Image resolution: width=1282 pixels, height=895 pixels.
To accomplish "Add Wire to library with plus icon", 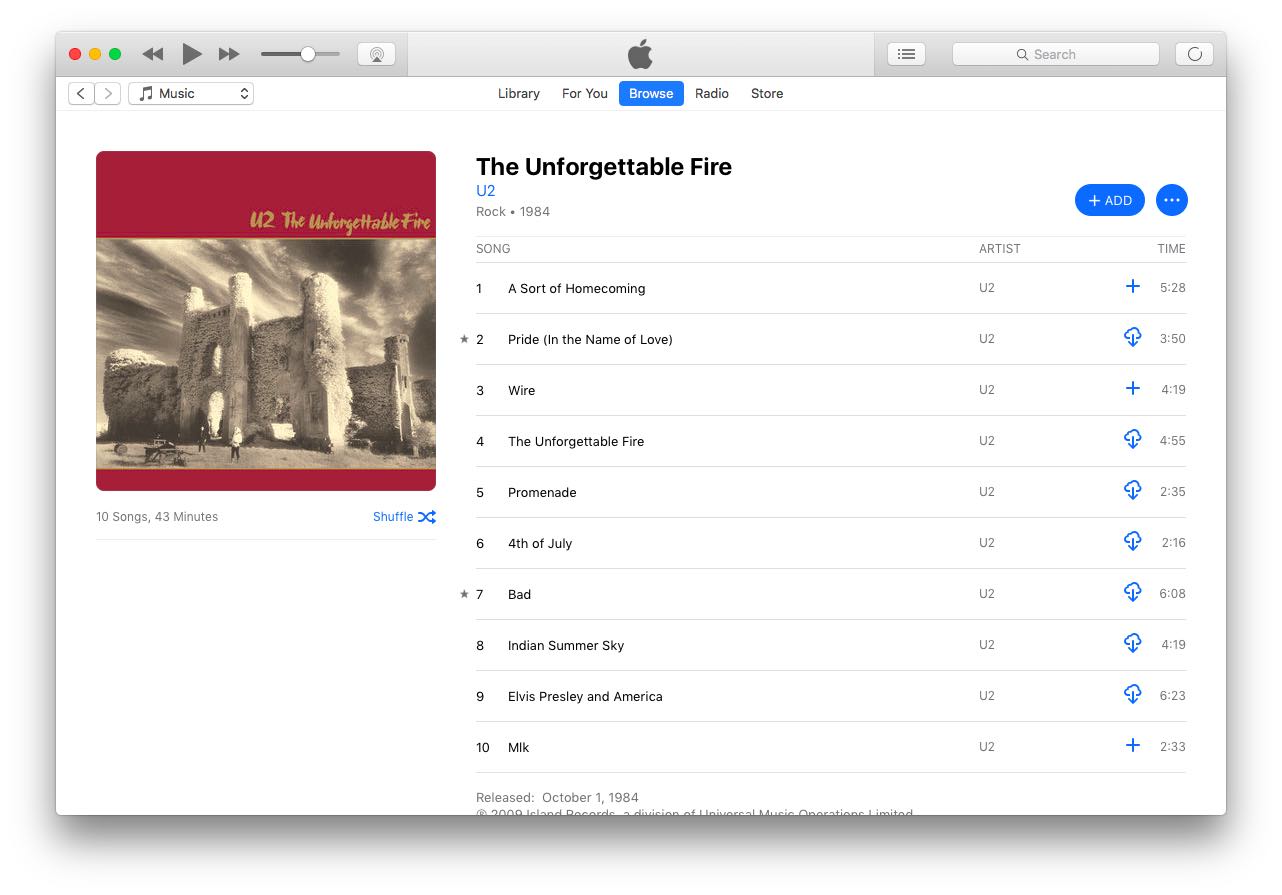I will tap(1132, 389).
